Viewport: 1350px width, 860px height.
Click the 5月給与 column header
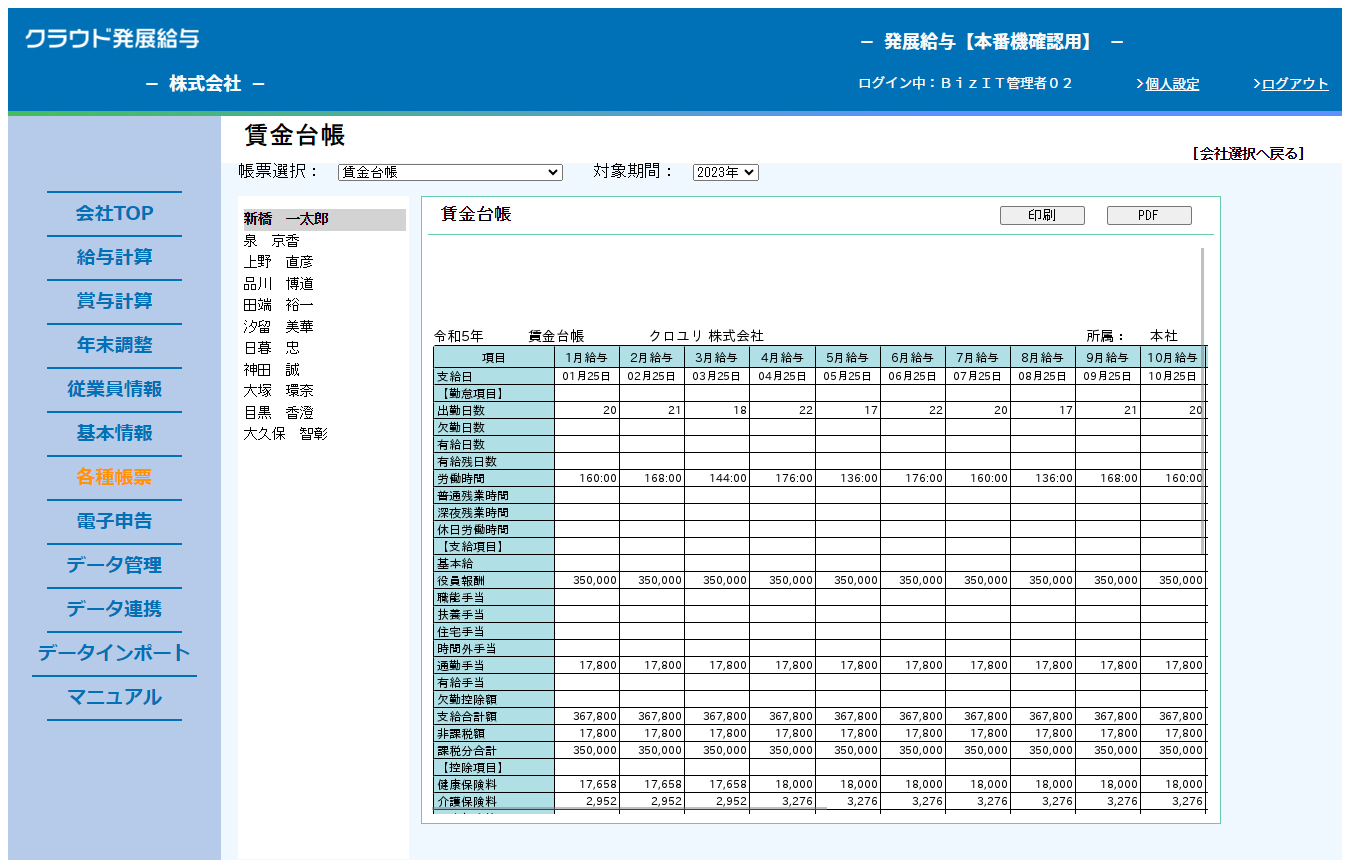pyautogui.click(x=847, y=357)
